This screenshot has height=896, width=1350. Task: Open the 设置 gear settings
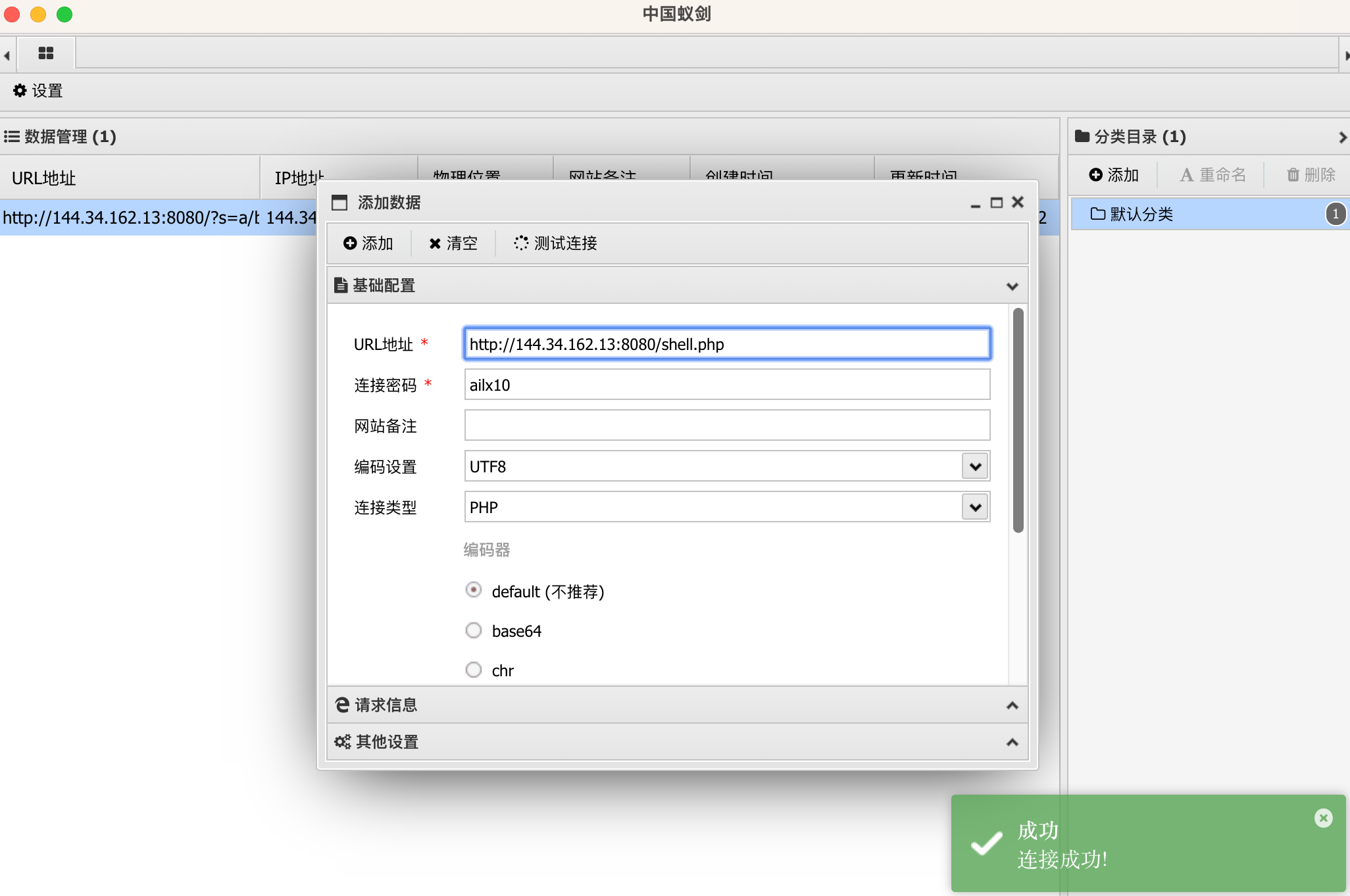click(38, 91)
